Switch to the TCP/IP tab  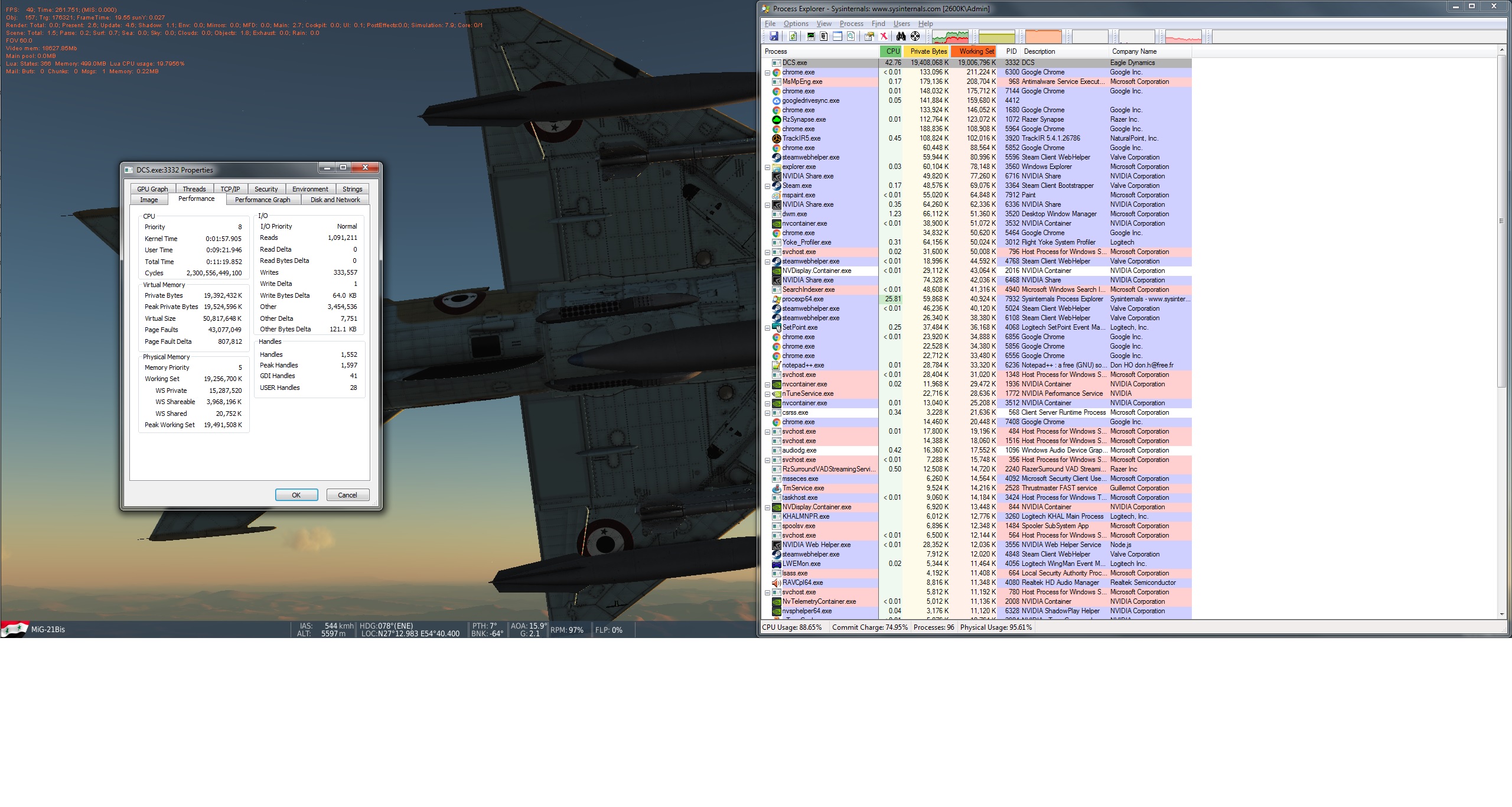[x=230, y=189]
